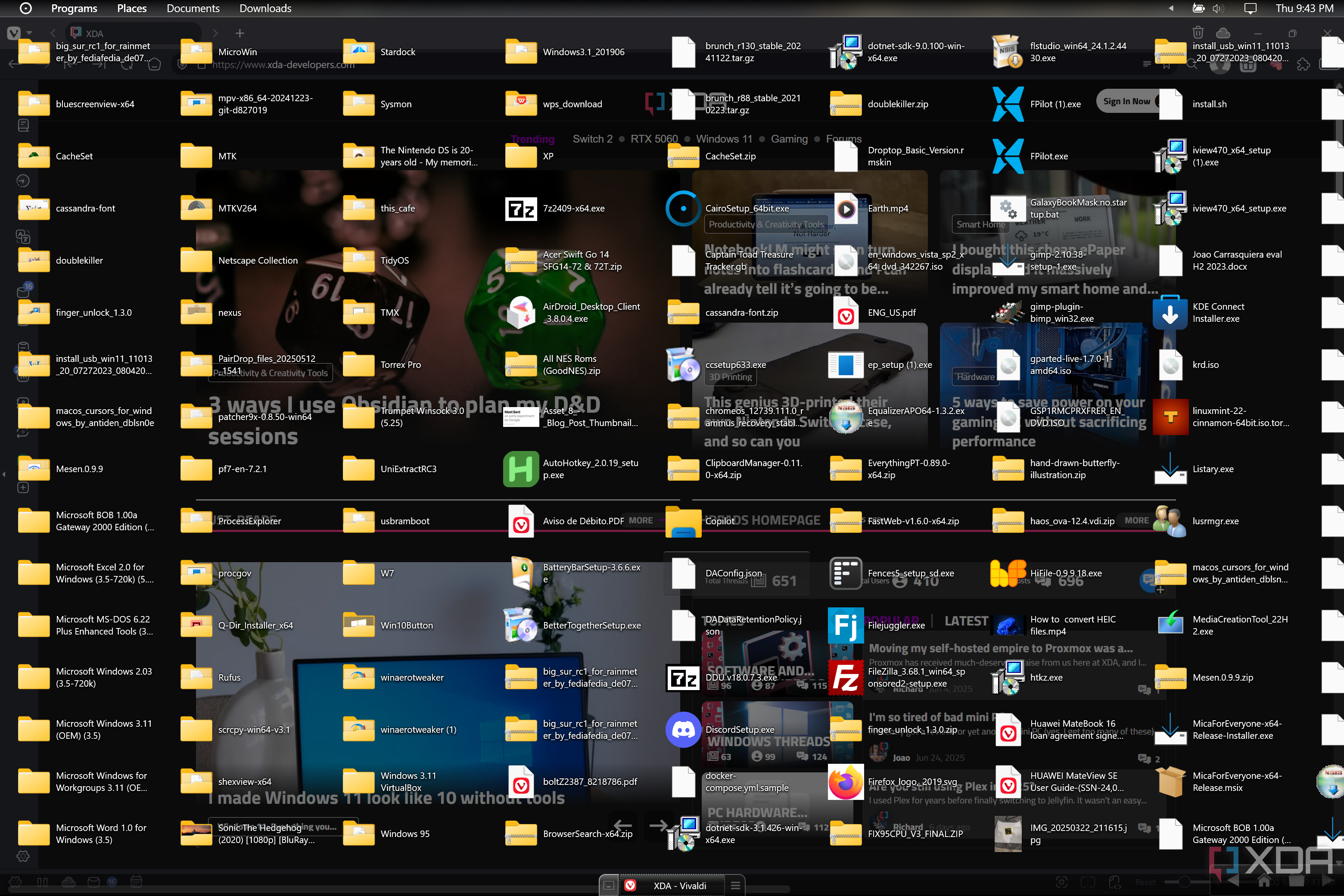Launch FPilot (1).exe icon
The height and width of the screenshot is (896, 1344).
tap(1008, 104)
